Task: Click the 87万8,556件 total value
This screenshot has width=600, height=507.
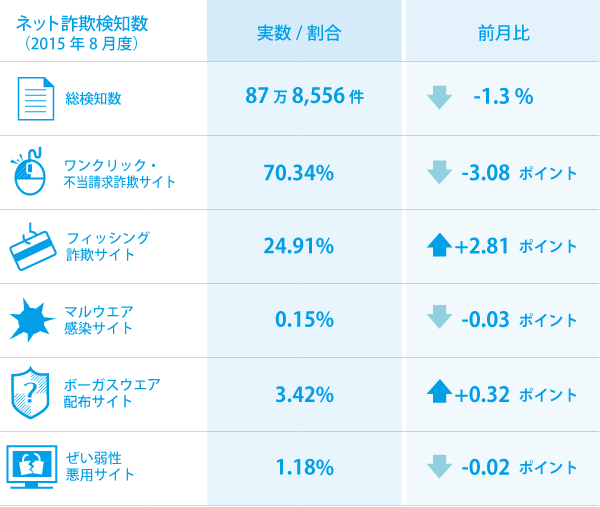Action: point(305,96)
